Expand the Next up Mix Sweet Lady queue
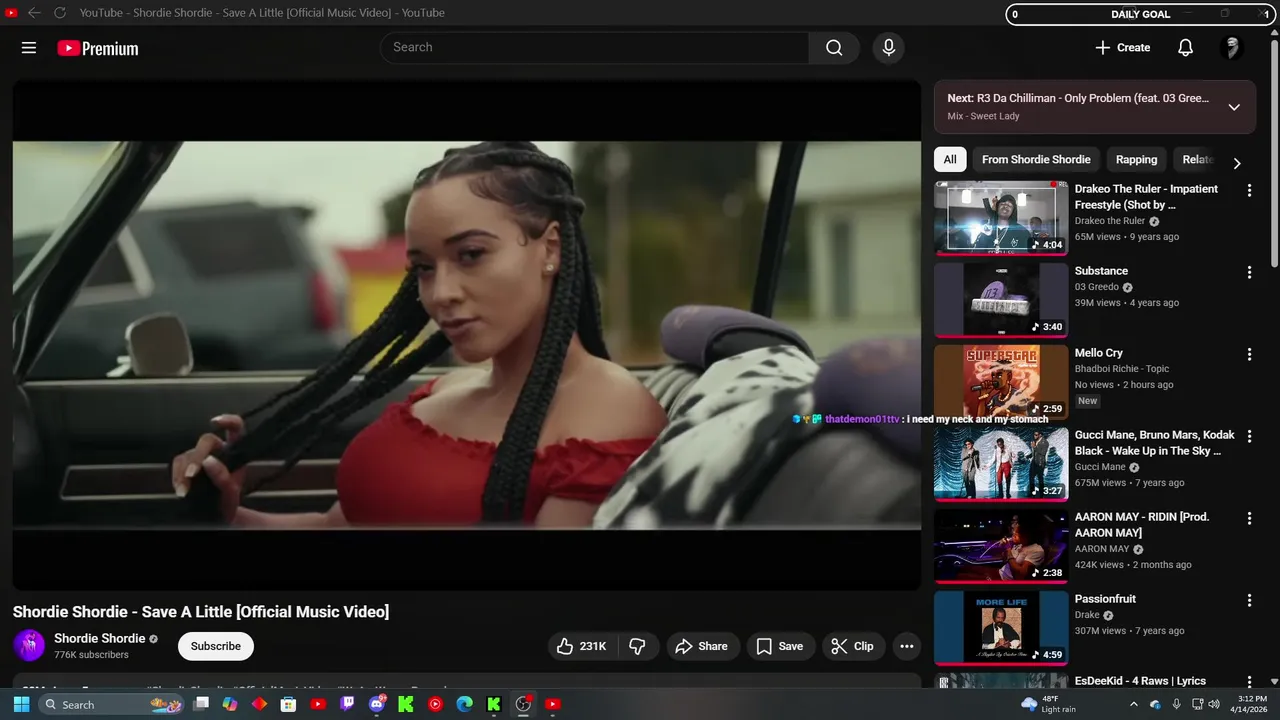The width and height of the screenshot is (1280, 720). click(x=1234, y=107)
